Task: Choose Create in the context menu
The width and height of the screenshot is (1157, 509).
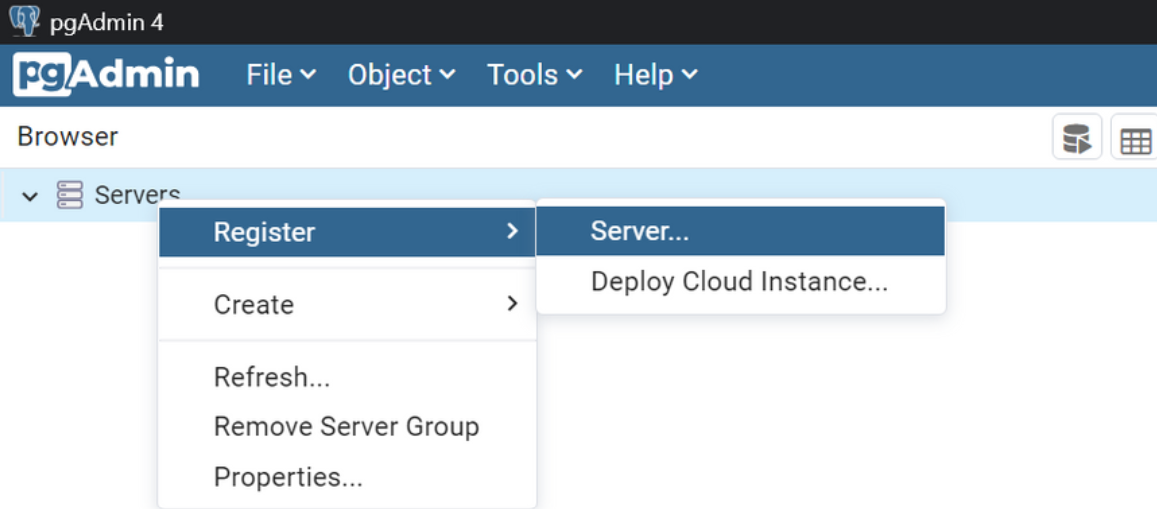Action: (x=348, y=305)
